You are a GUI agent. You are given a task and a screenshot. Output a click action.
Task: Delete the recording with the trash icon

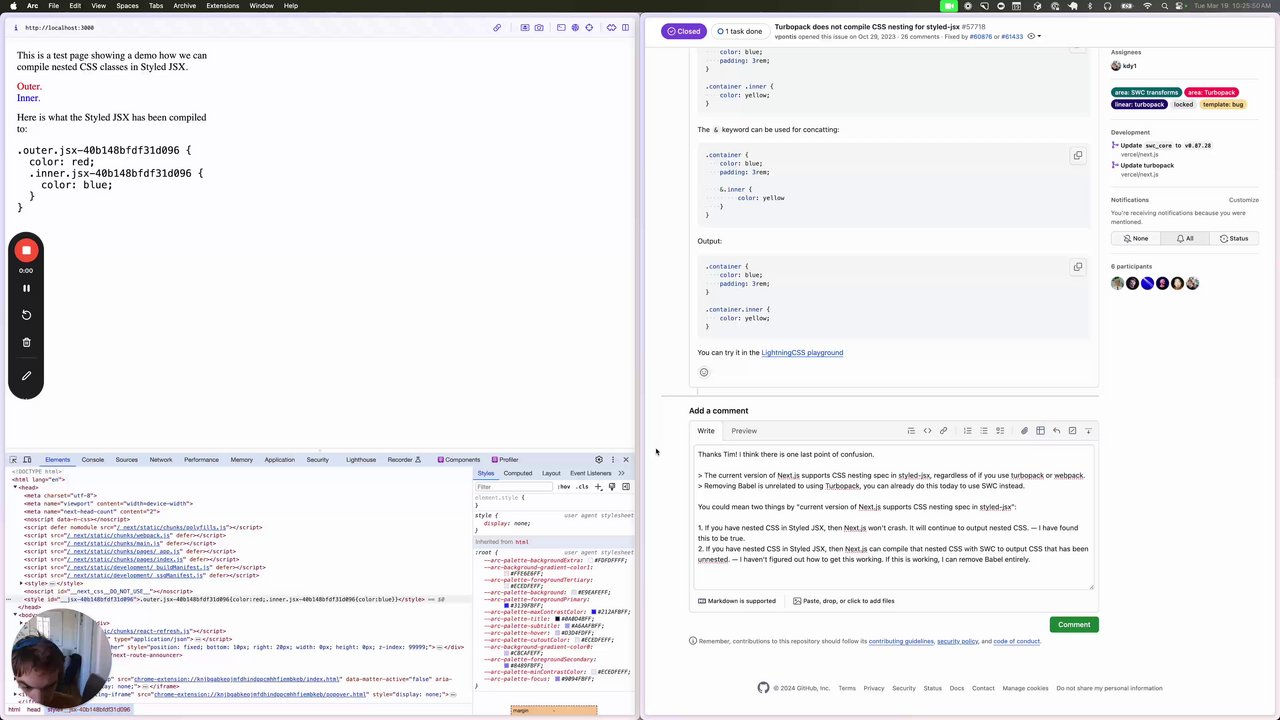(x=26, y=342)
